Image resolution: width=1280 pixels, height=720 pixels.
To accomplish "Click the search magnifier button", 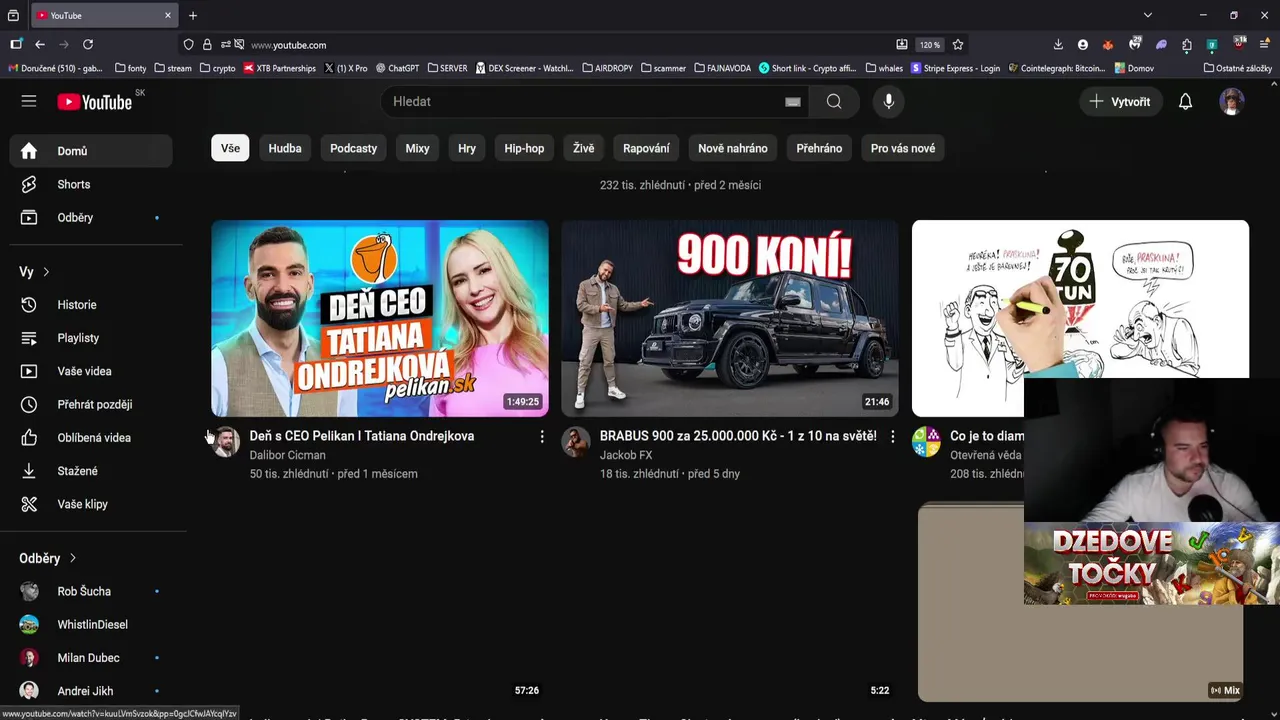I will pos(834,101).
